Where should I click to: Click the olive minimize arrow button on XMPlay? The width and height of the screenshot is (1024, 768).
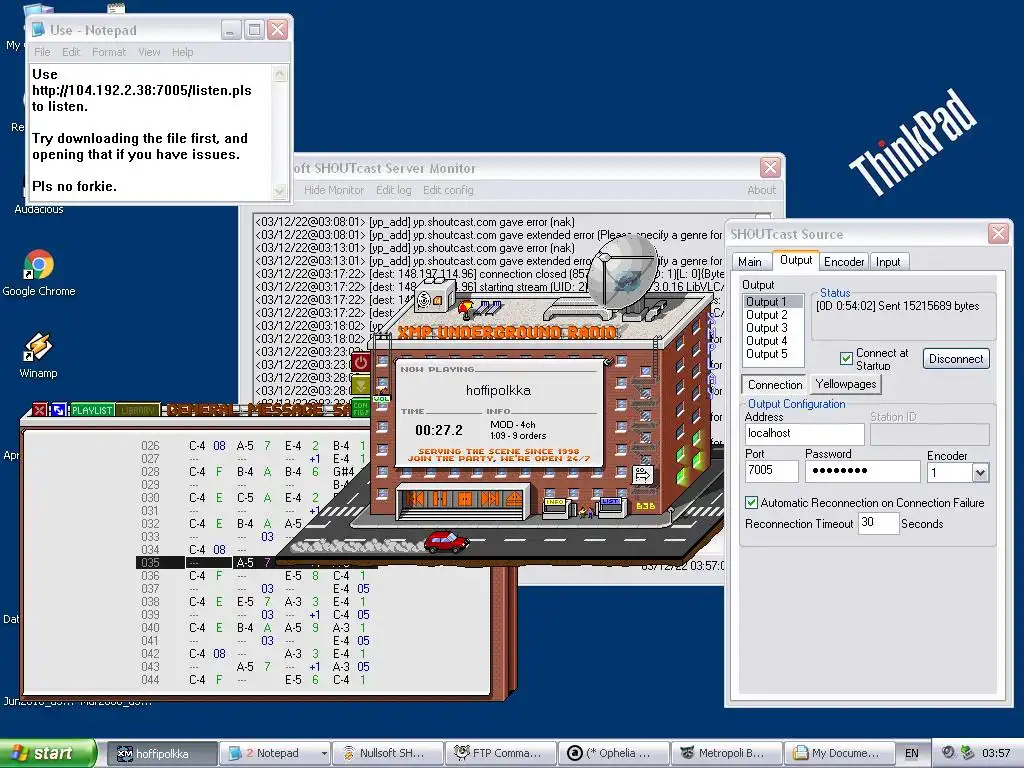[x=360, y=385]
